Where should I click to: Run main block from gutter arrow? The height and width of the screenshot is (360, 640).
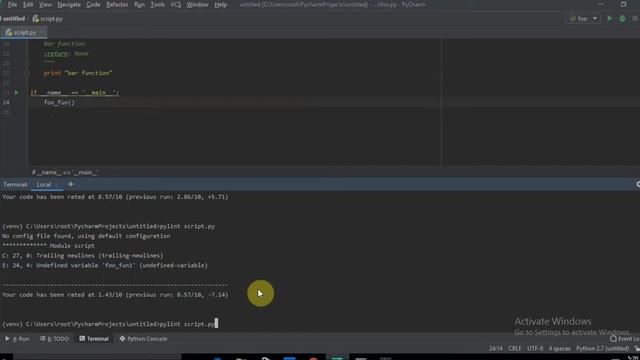(16, 93)
